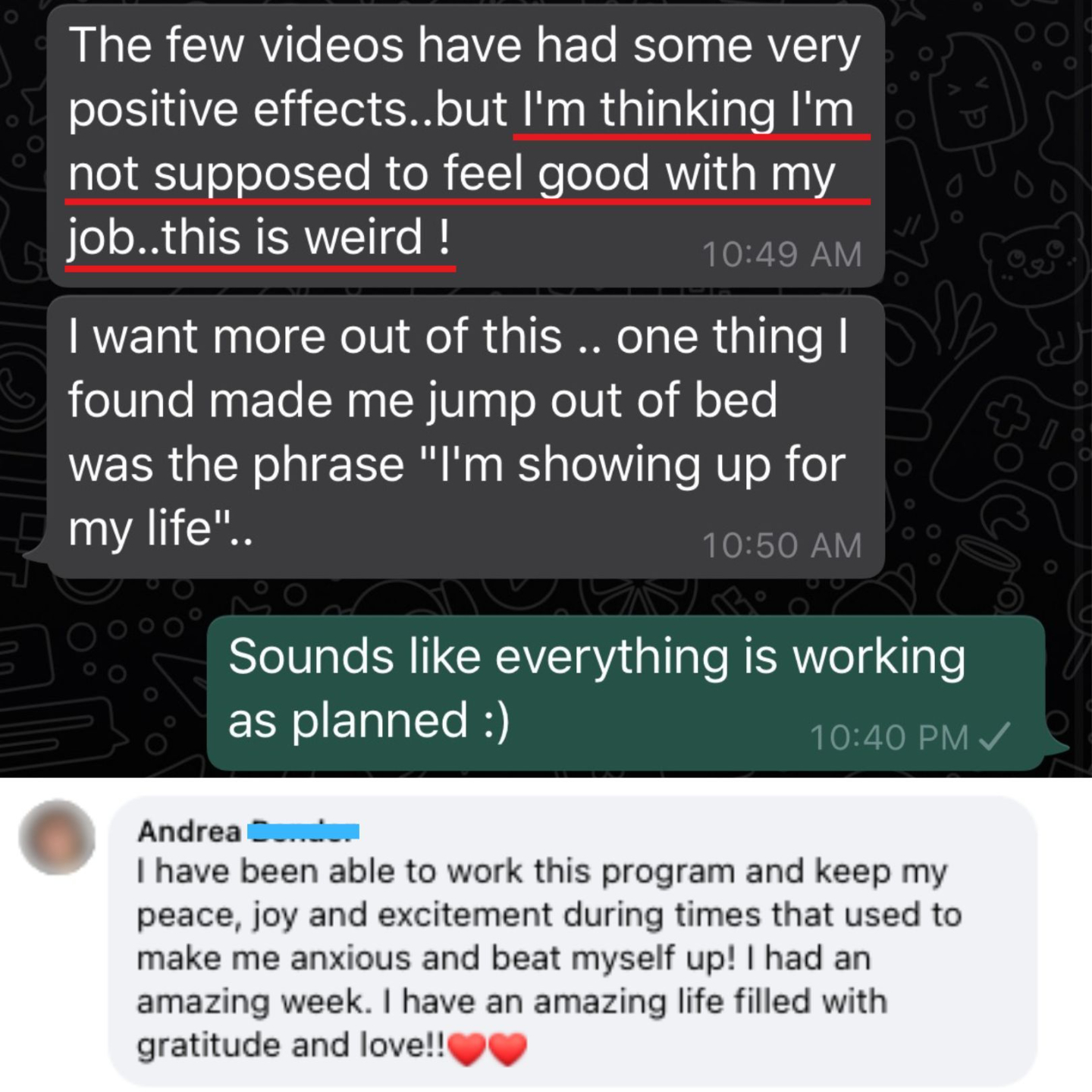The height and width of the screenshot is (1092, 1092).
Task: Click the 10:49 AM timestamp
Action: (x=782, y=254)
